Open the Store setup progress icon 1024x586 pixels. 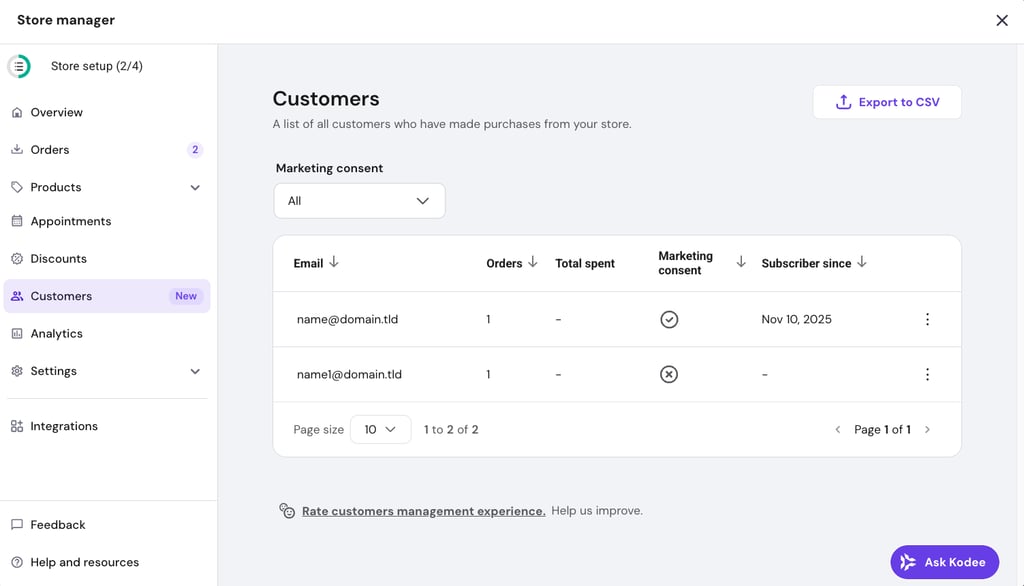pos(19,66)
